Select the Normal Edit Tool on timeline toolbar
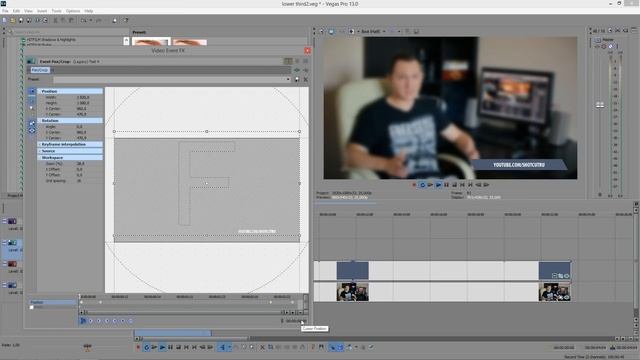 222,347
